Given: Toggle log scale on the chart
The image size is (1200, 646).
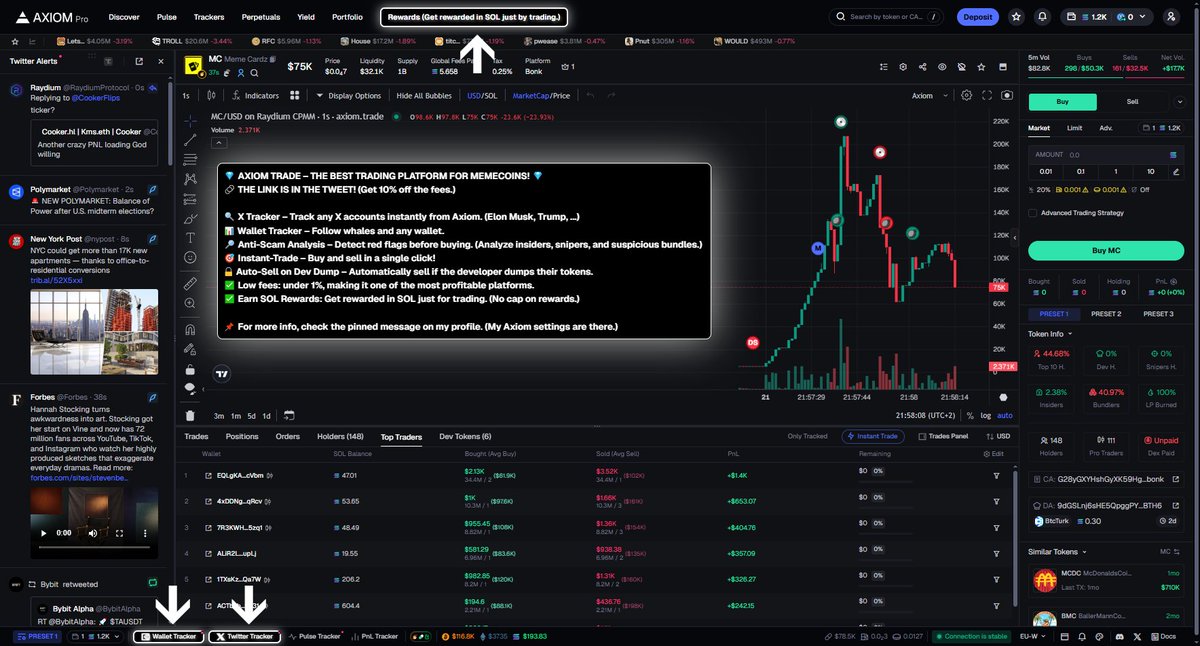Looking at the screenshot, I should coord(987,415).
